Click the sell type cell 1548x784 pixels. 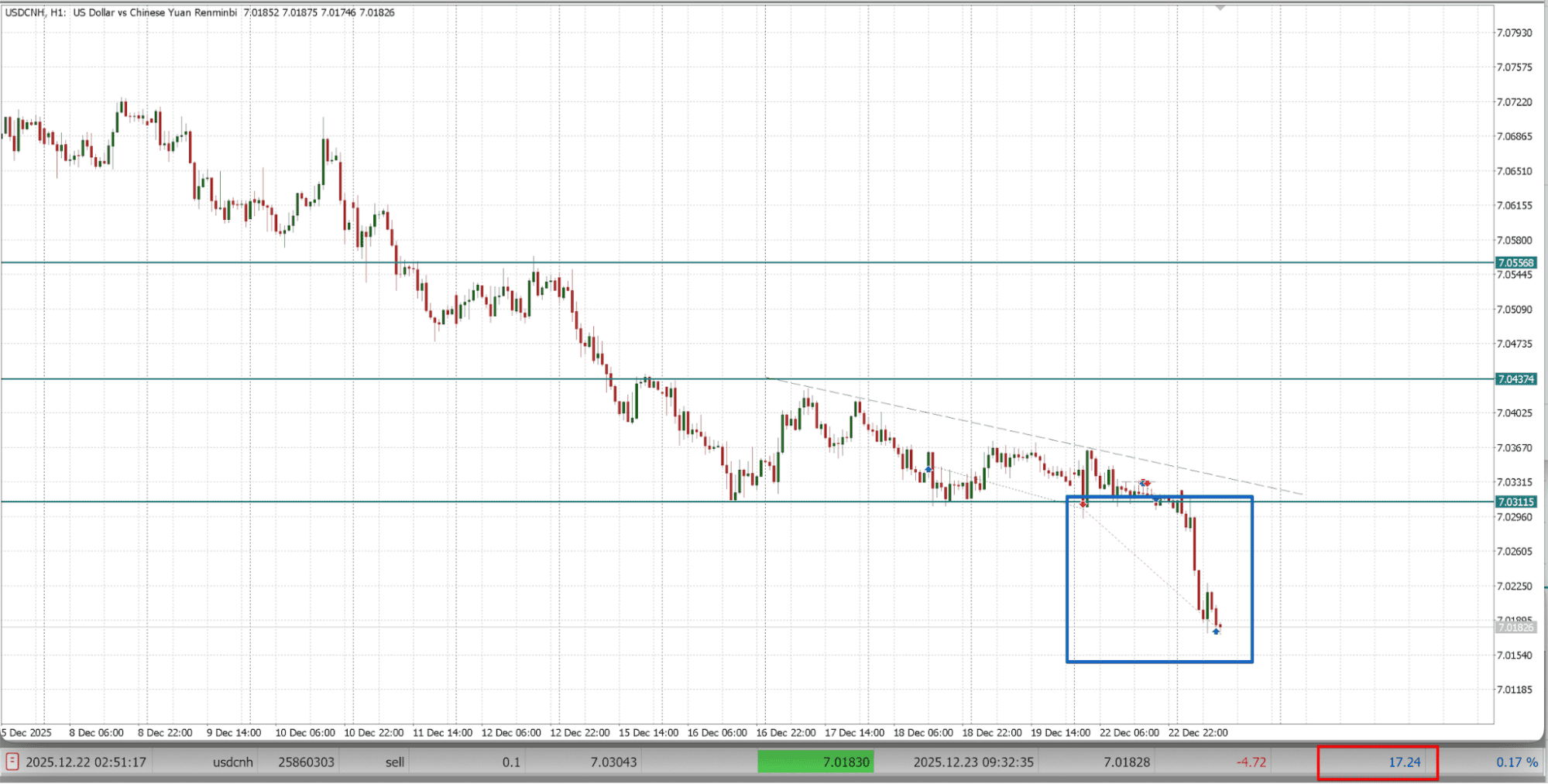click(x=395, y=762)
